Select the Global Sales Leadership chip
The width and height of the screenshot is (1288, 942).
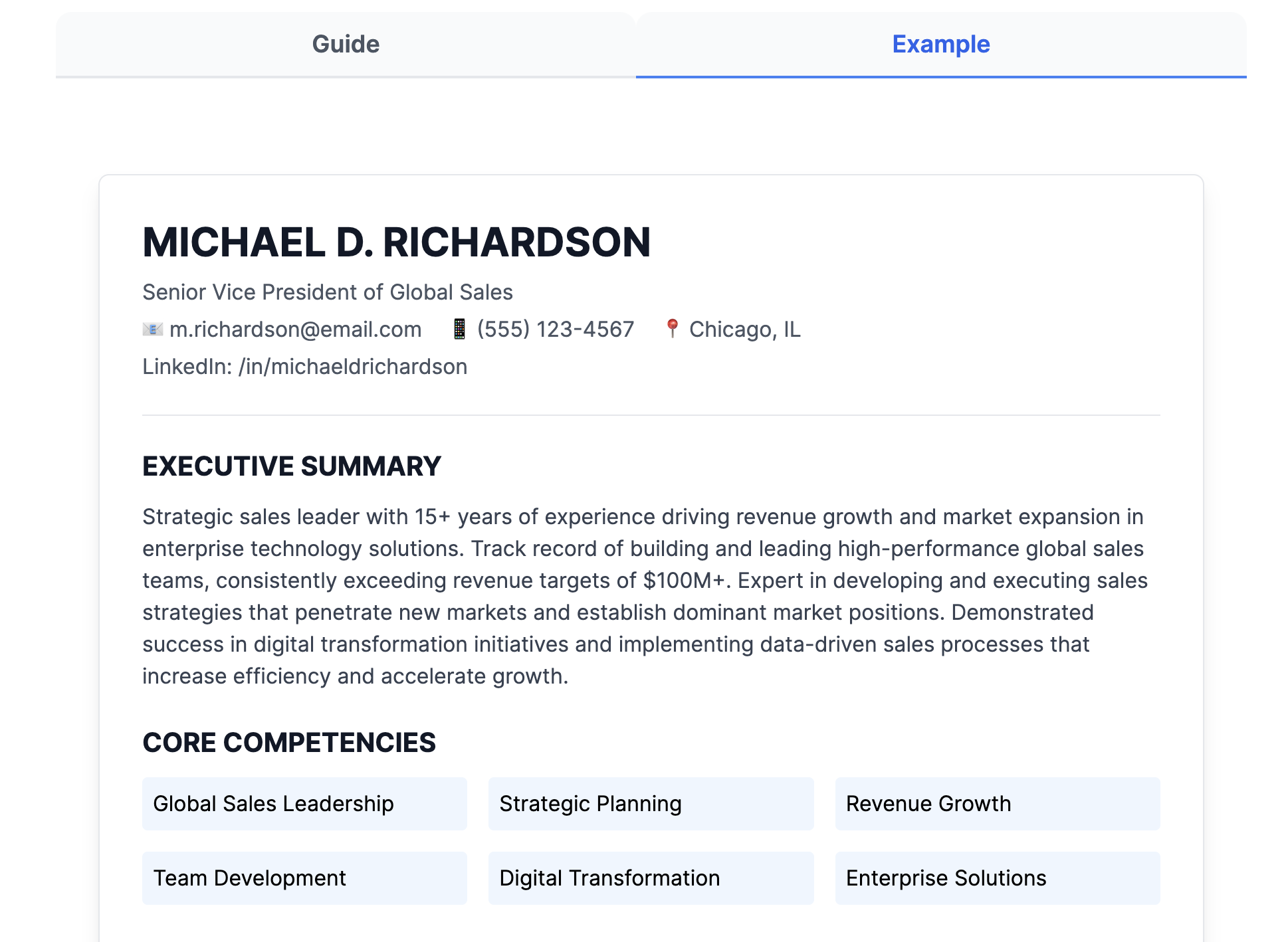coord(304,804)
